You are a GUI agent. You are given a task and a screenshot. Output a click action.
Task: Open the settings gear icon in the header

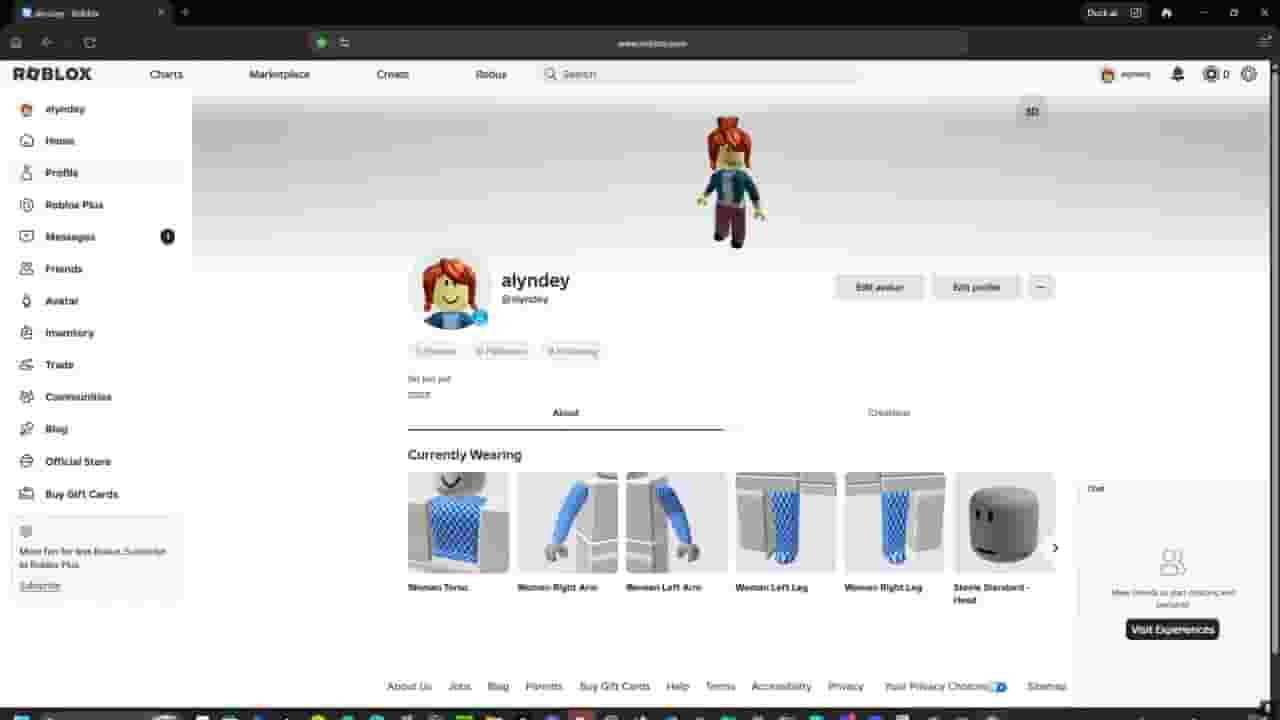coord(1248,74)
